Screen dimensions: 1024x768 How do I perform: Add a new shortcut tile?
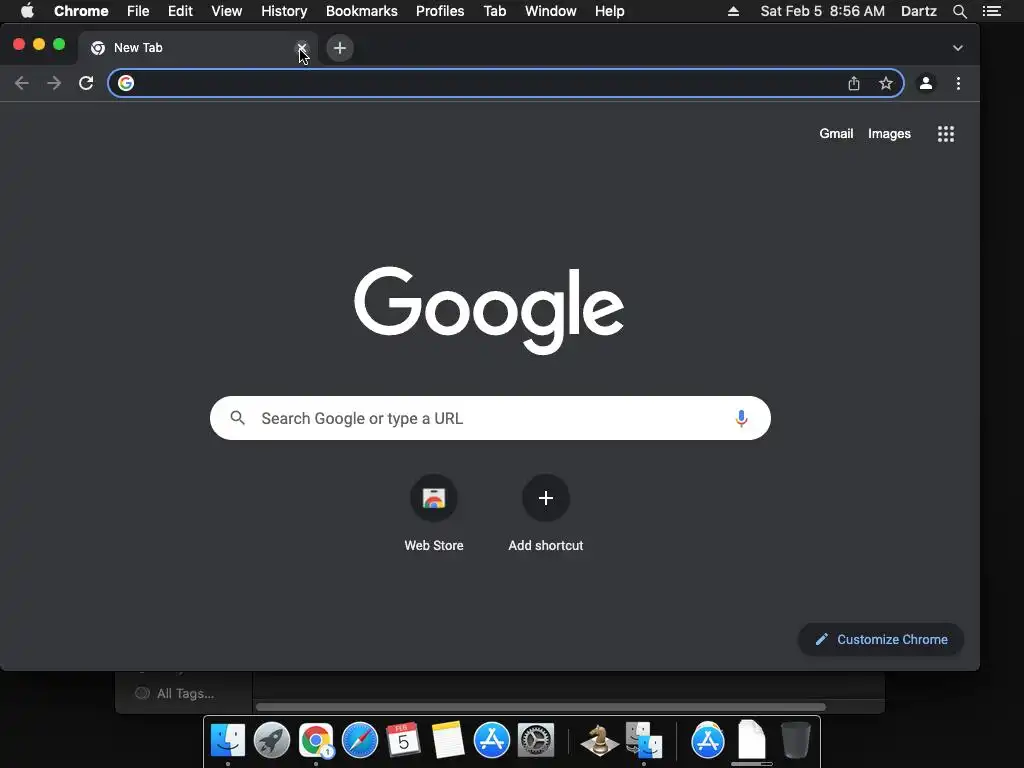(546, 514)
